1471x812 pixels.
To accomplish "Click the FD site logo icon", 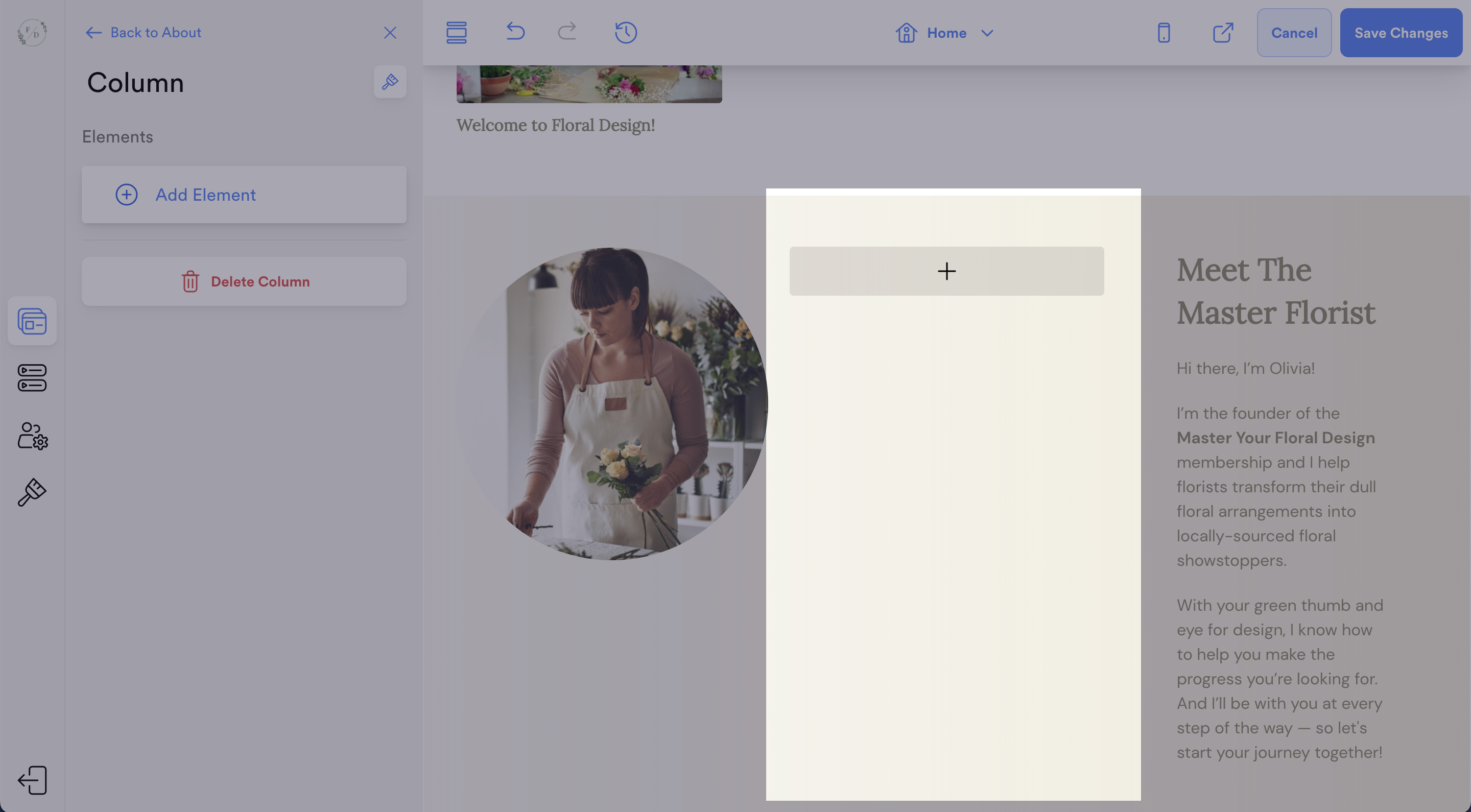I will click(x=32, y=33).
